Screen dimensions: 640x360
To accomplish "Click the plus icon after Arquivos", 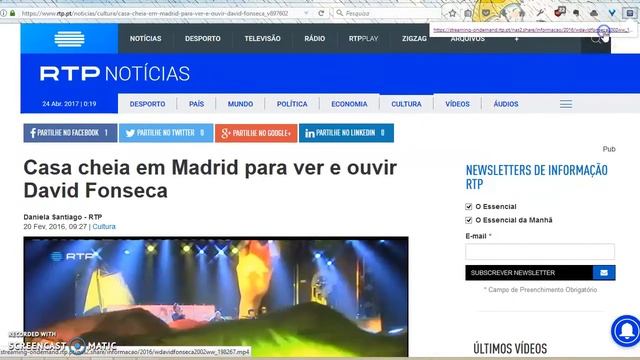I will point(517,39).
